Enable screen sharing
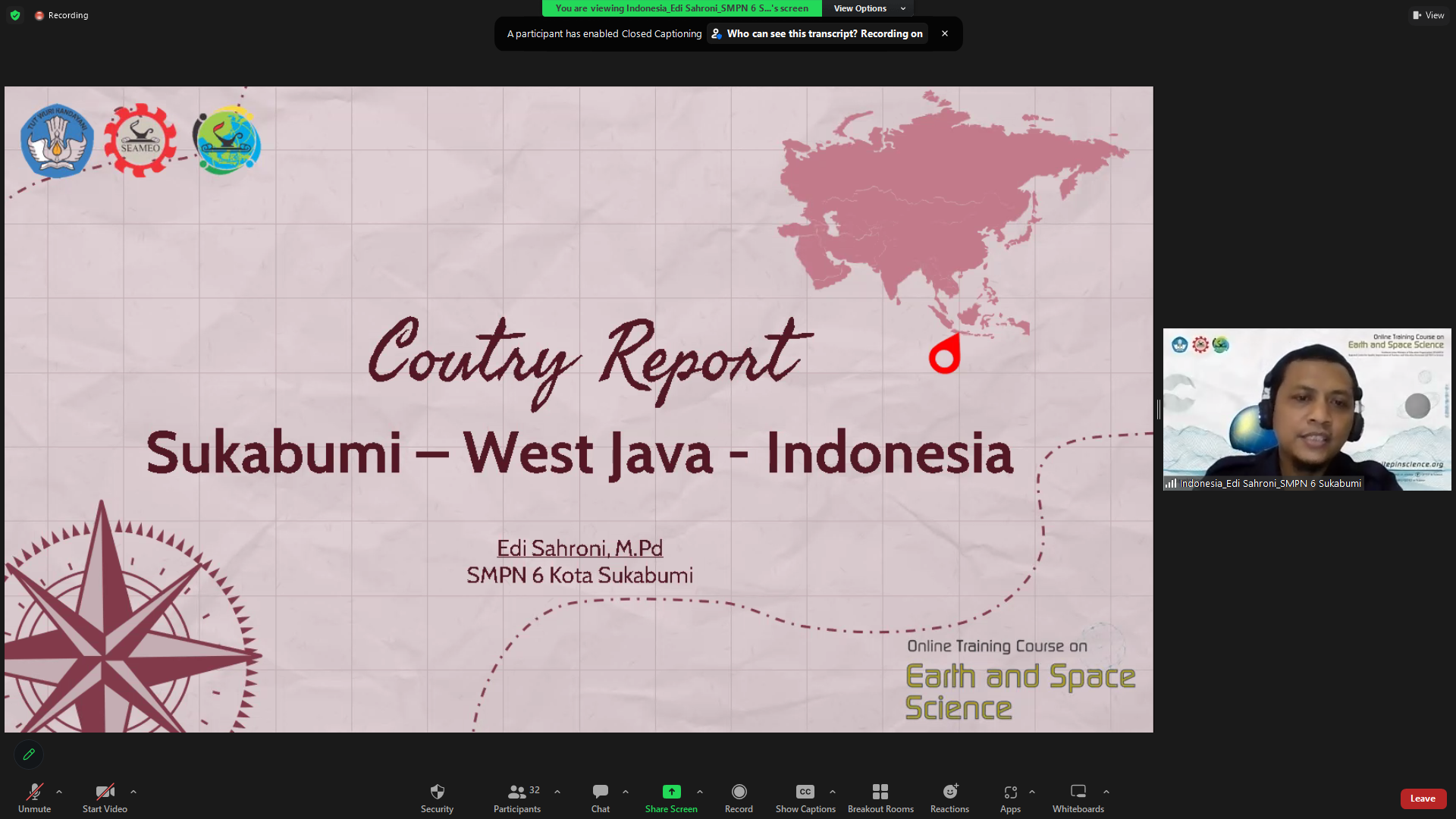Image resolution: width=1456 pixels, height=819 pixels. pos(670,798)
